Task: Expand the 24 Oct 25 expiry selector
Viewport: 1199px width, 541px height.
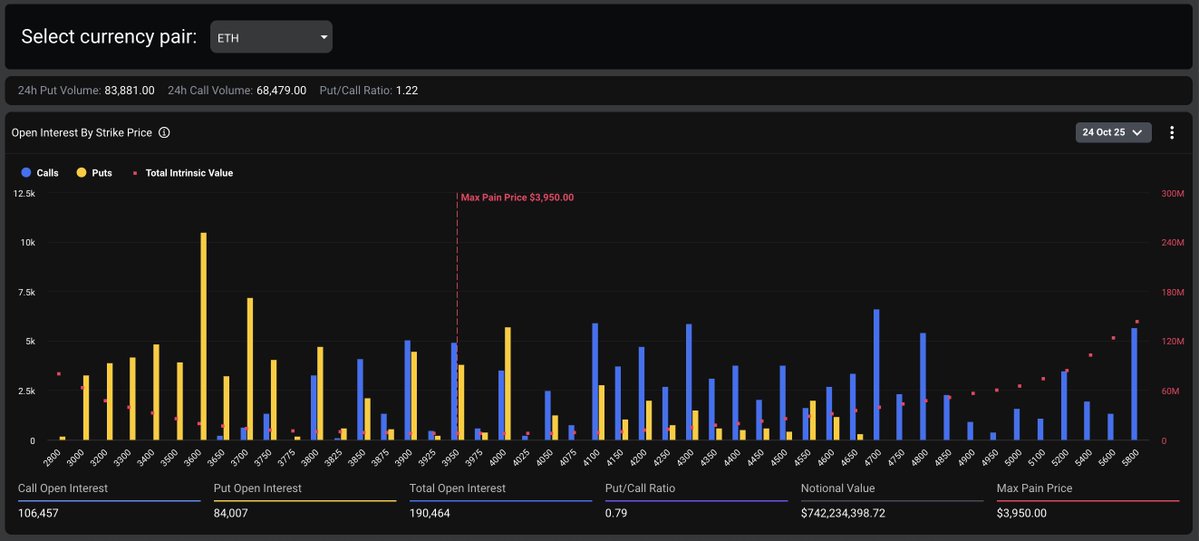Action: [x=1113, y=132]
